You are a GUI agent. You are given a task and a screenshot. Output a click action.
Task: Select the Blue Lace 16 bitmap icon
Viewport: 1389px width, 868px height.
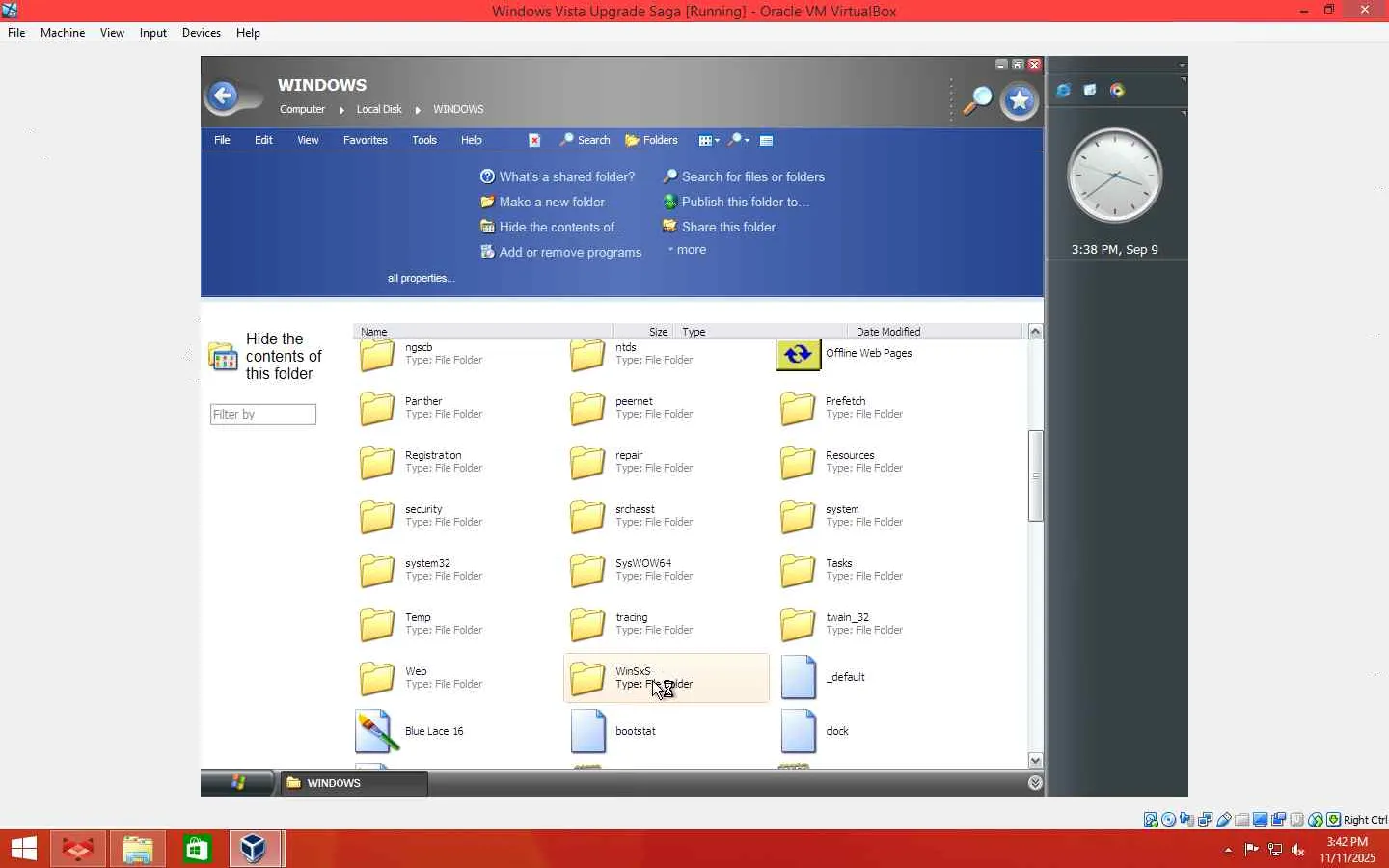click(x=376, y=732)
